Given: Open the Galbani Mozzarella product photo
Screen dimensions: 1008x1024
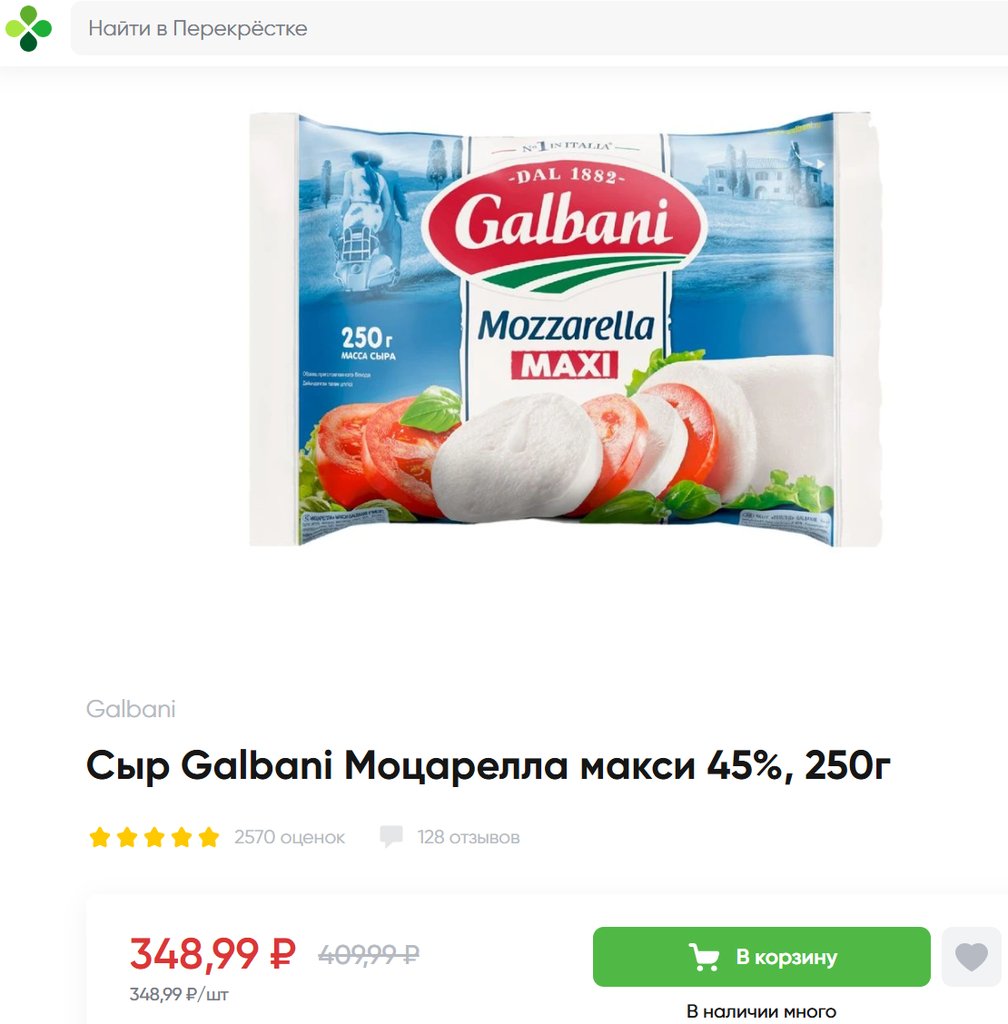Looking at the screenshot, I should click(566, 329).
